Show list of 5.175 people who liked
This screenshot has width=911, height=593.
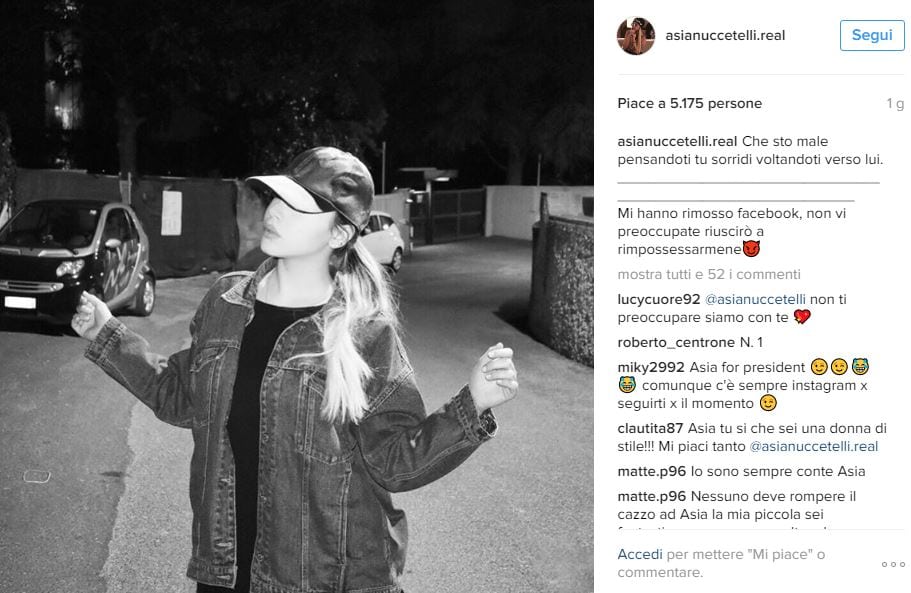tap(690, 103)
